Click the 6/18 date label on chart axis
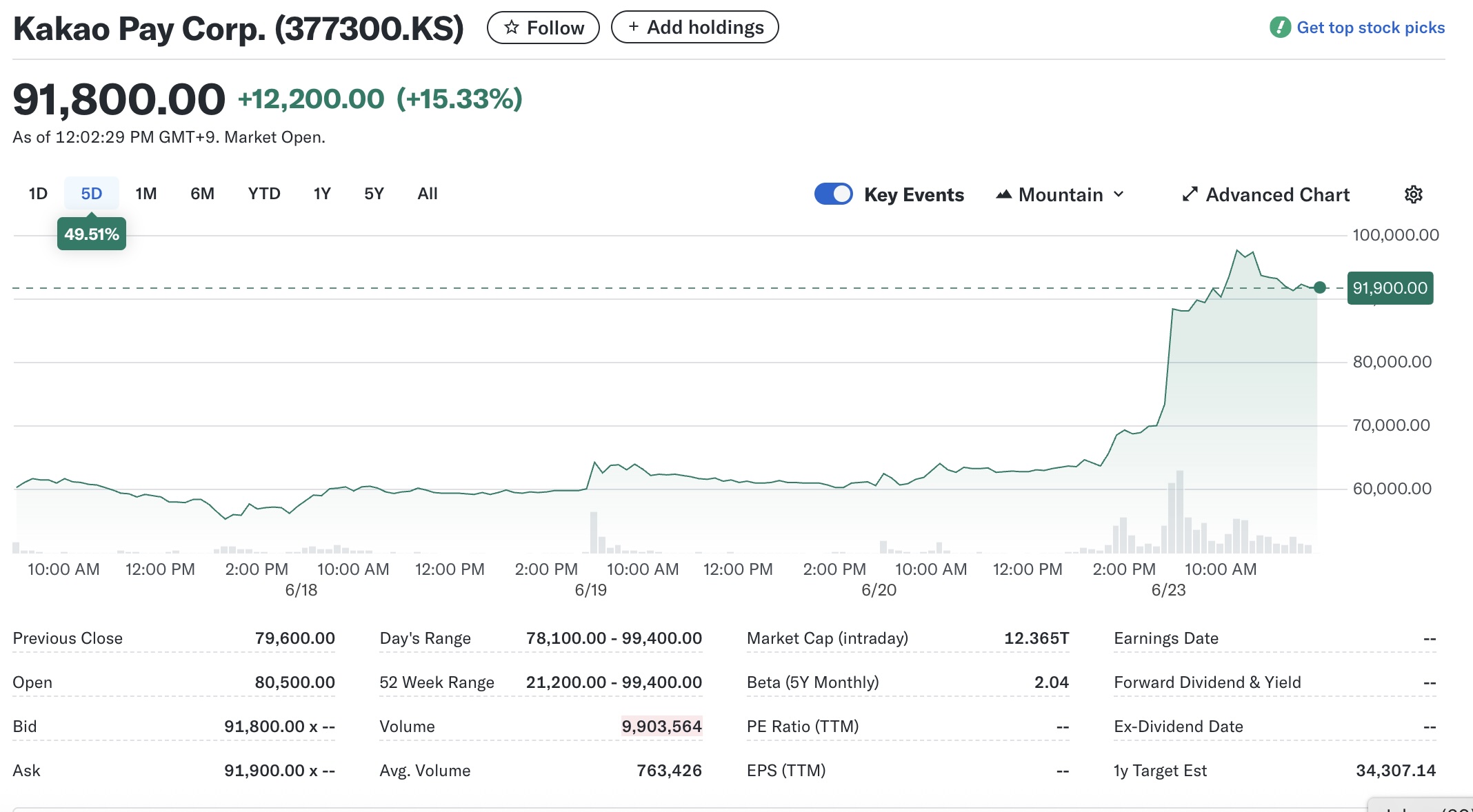Screen dimensions: 1473x812 301,590
